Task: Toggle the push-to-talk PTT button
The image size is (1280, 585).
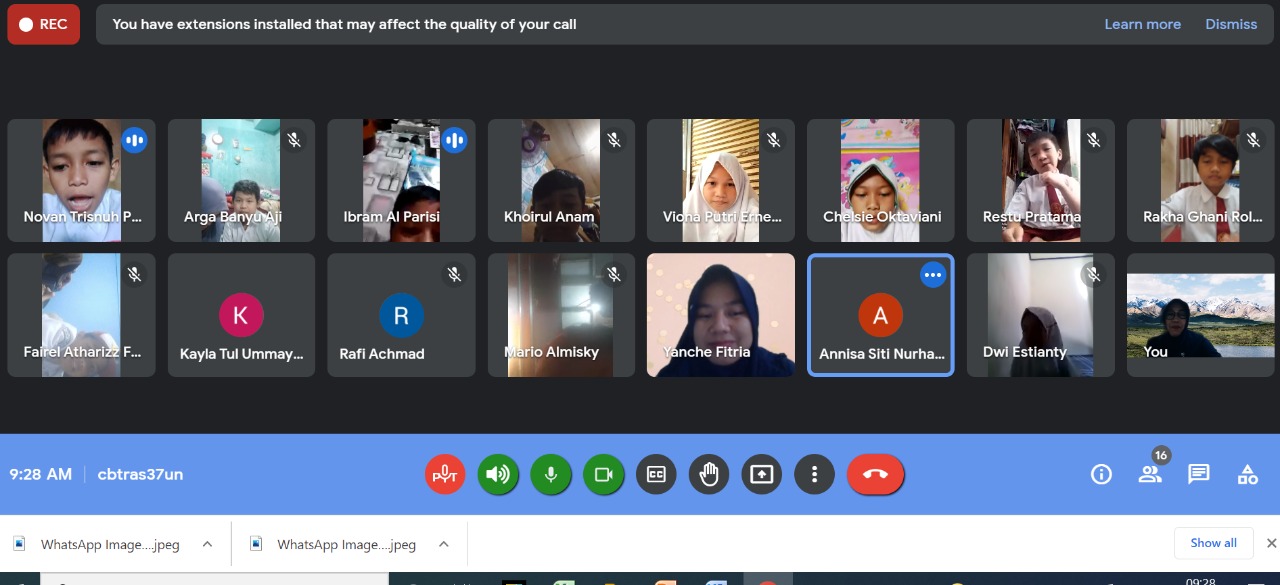Action: [445, 475]
